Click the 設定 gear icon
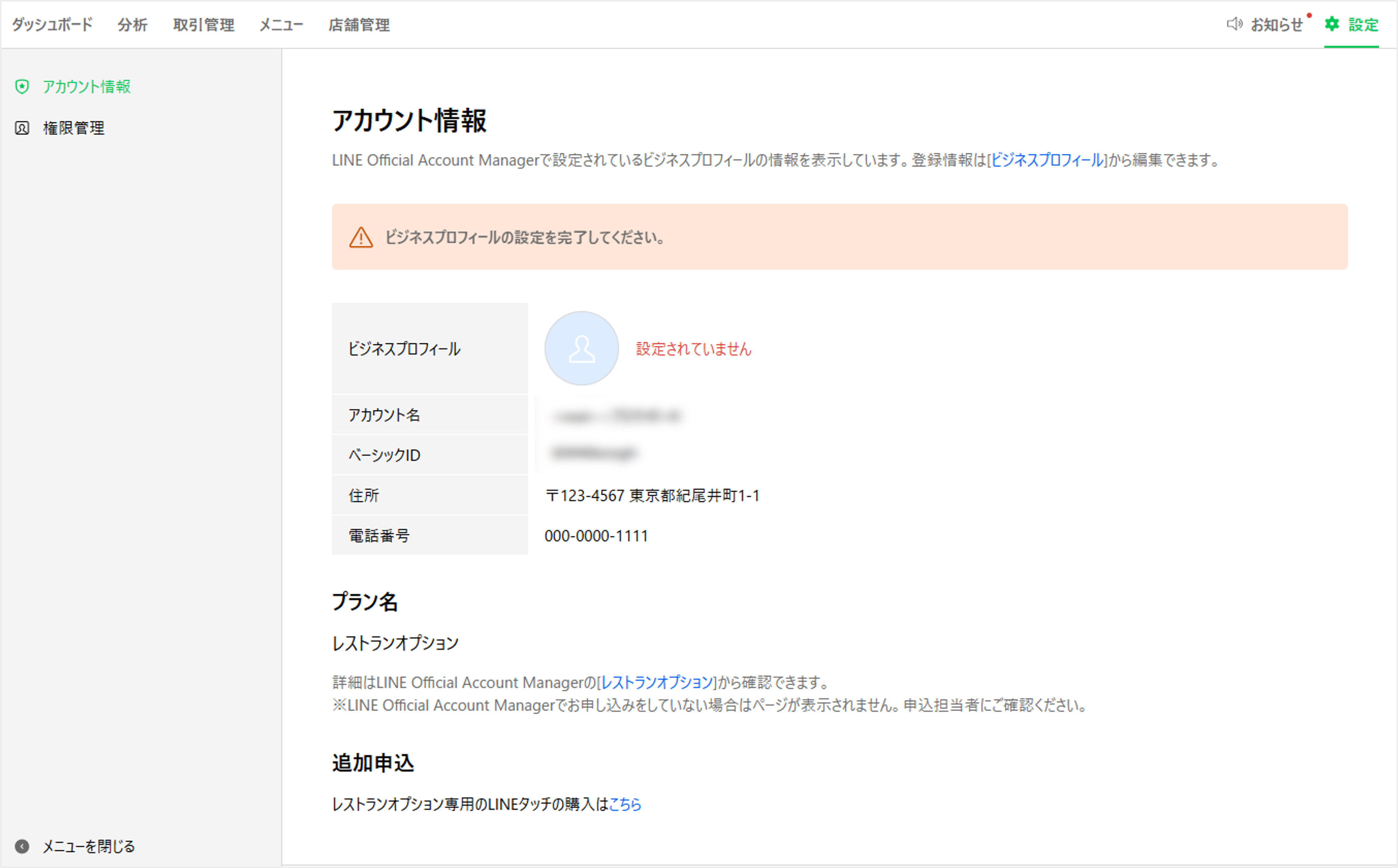 point(1332,24)
